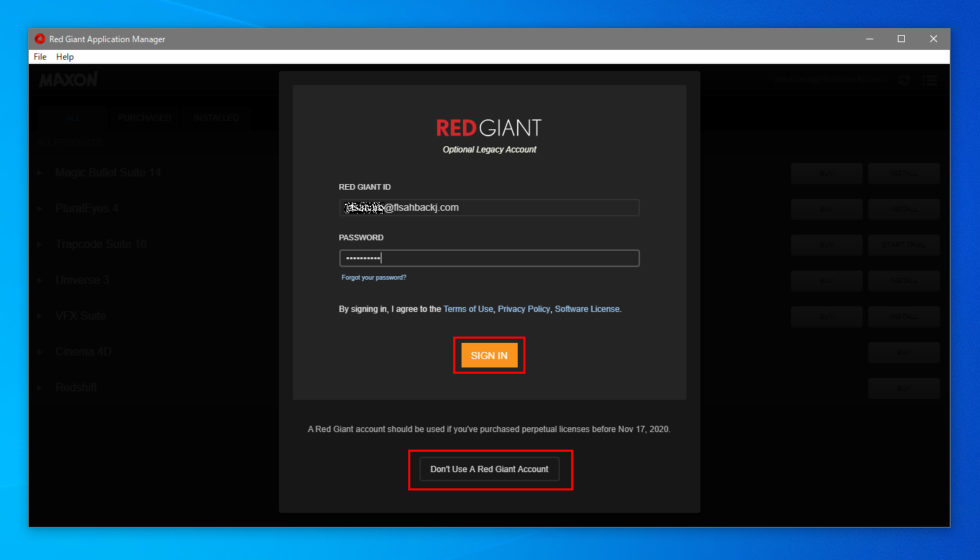
Task: Click the Start Trial button in Trapcode Suite row
Action: coord(904,245)
